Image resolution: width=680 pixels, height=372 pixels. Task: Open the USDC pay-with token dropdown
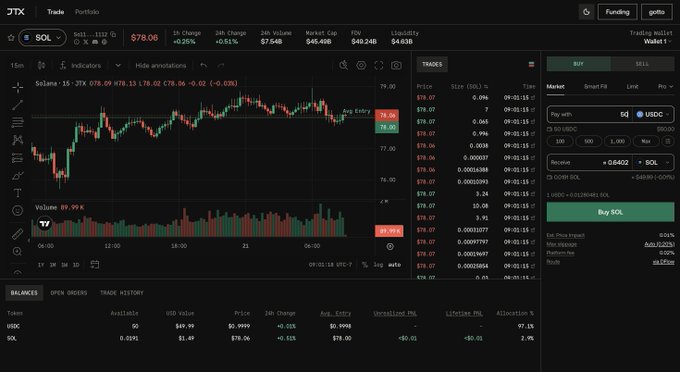coord(653,114)
